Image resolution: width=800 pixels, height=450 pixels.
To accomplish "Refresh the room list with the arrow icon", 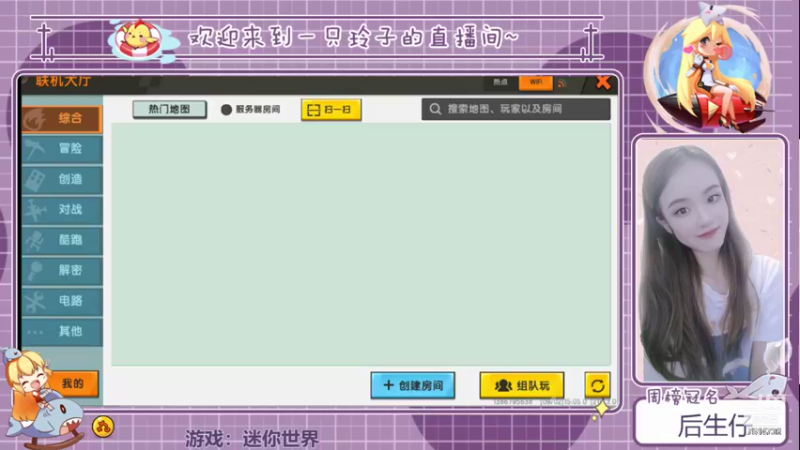I will click(597, 386).
